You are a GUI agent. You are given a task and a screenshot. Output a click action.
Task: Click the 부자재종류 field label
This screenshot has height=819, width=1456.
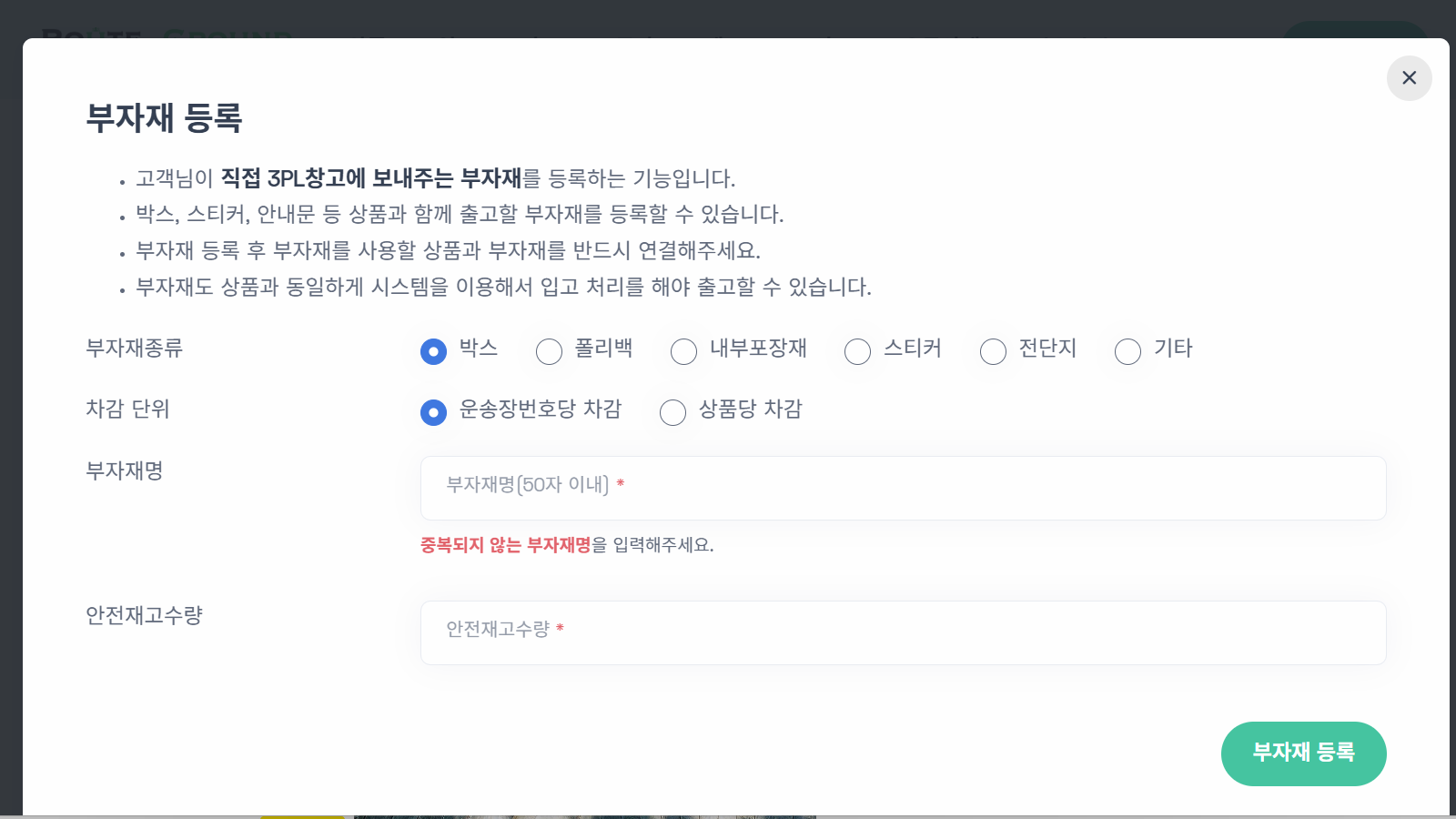(x=132, y=349)
